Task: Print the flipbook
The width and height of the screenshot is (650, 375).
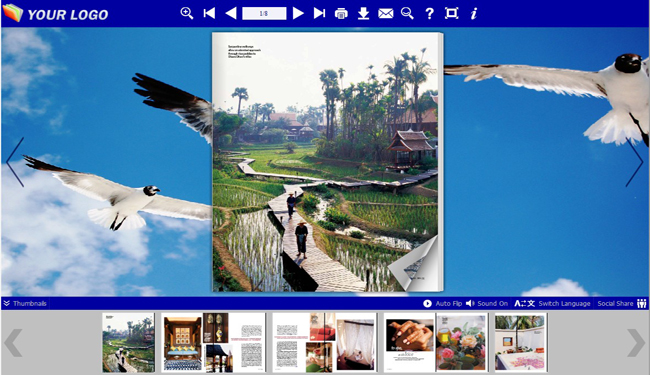Action: 341,14
